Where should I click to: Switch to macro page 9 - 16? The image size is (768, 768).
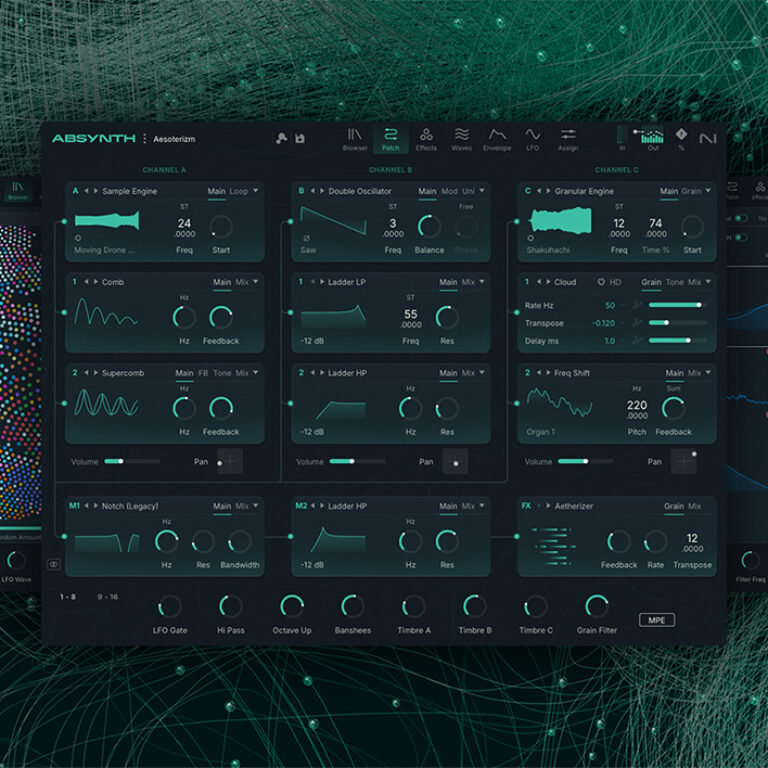[108, 597]
